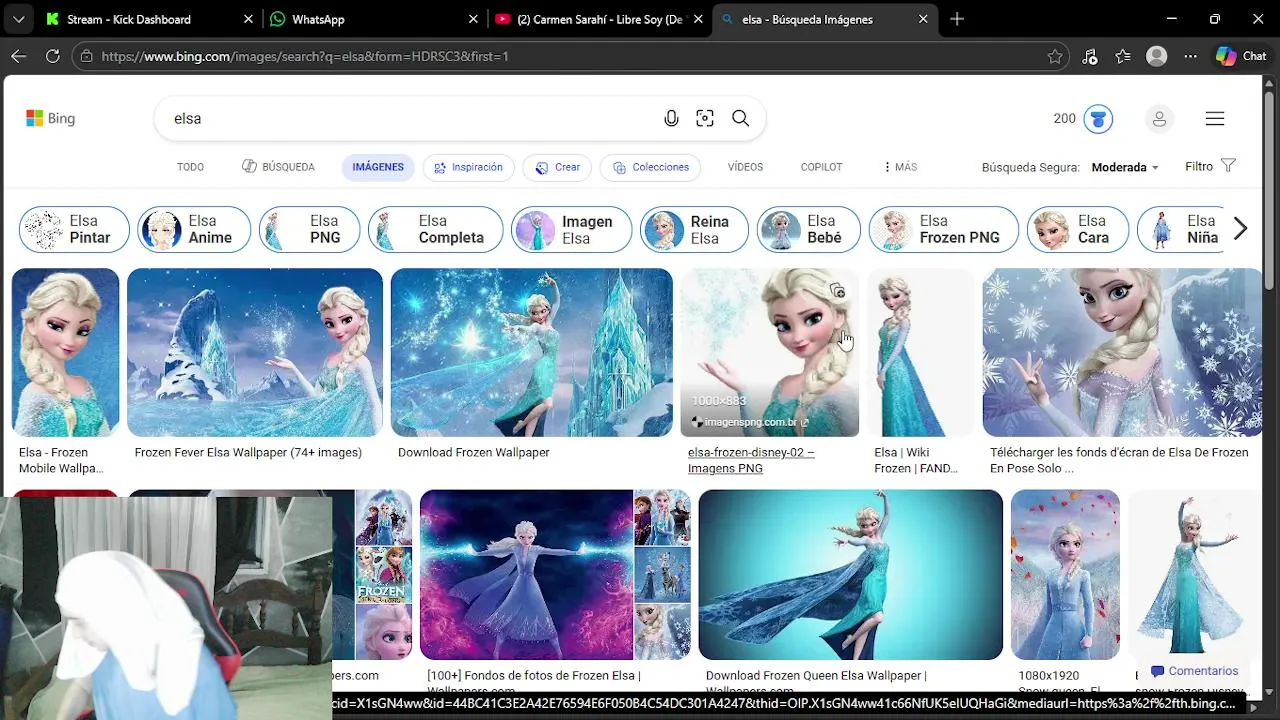Submit search with the magnifier icon
1280x720 pixels.
740,119
